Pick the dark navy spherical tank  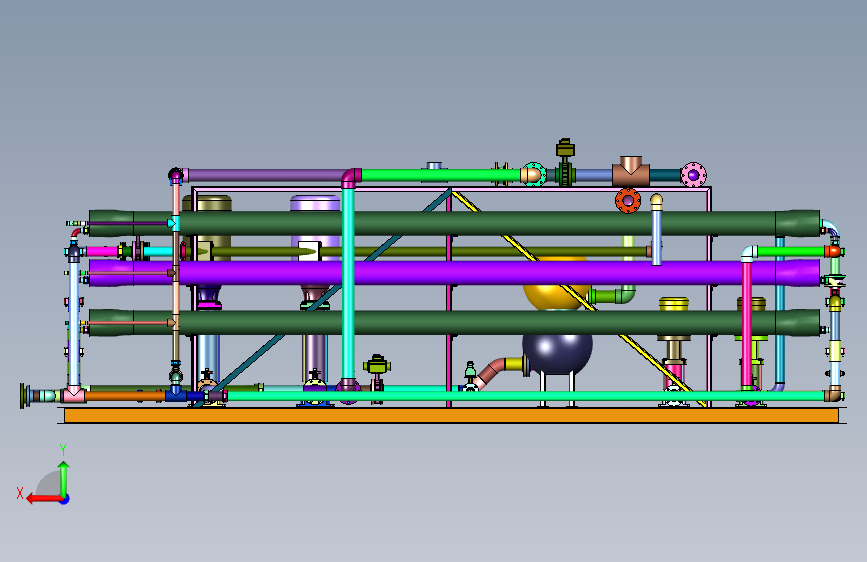[557, 354]
